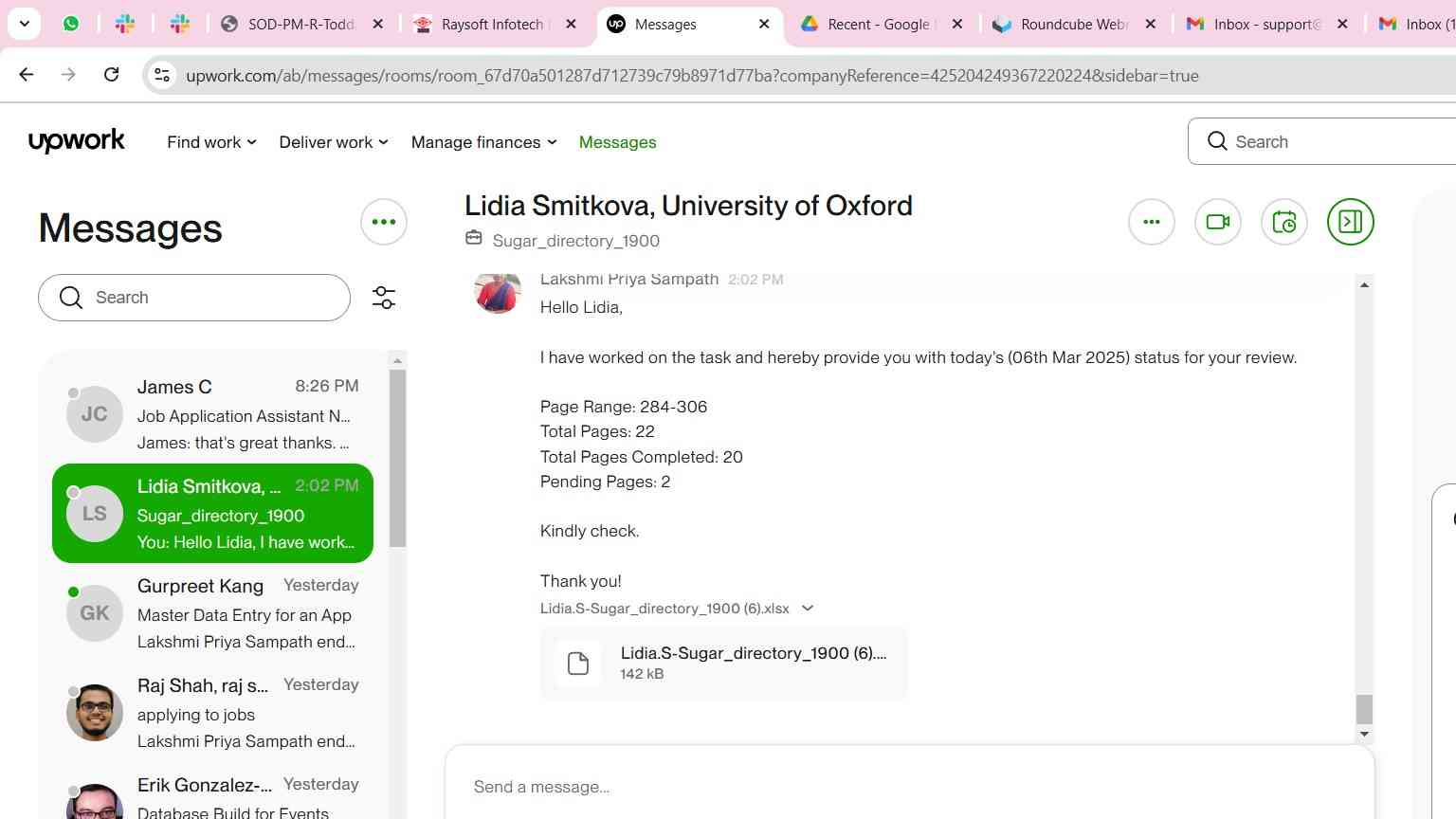Open the Raysoft Infotech browser tab
This screenshot has width=1456, height=819.
tap(495, 25)
